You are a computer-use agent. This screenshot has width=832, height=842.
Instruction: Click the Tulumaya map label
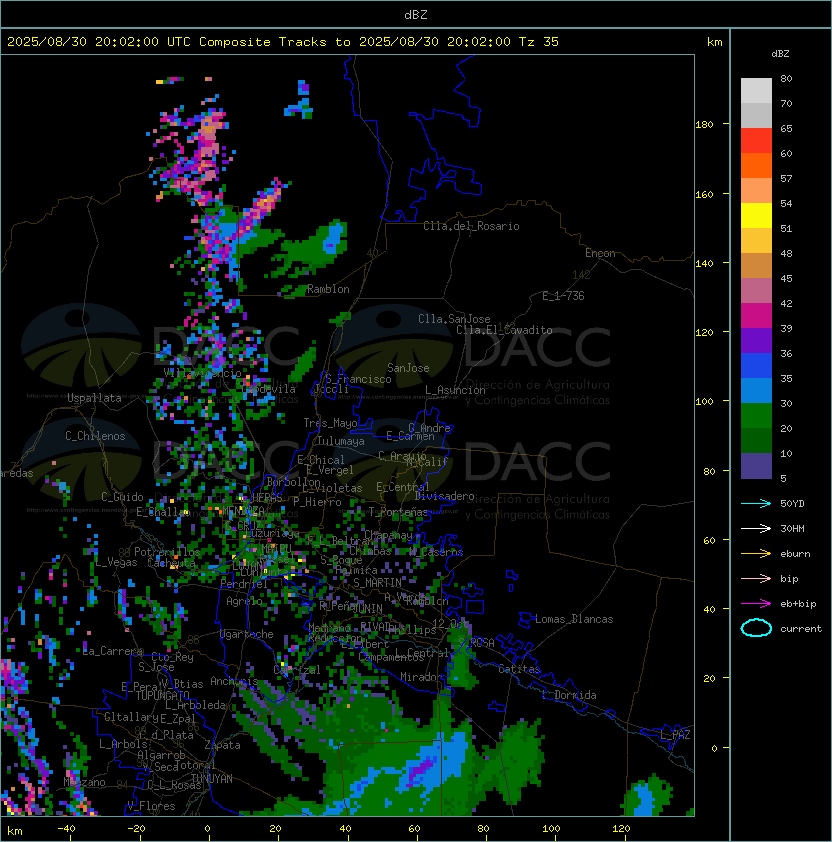(x=341, y=441)
